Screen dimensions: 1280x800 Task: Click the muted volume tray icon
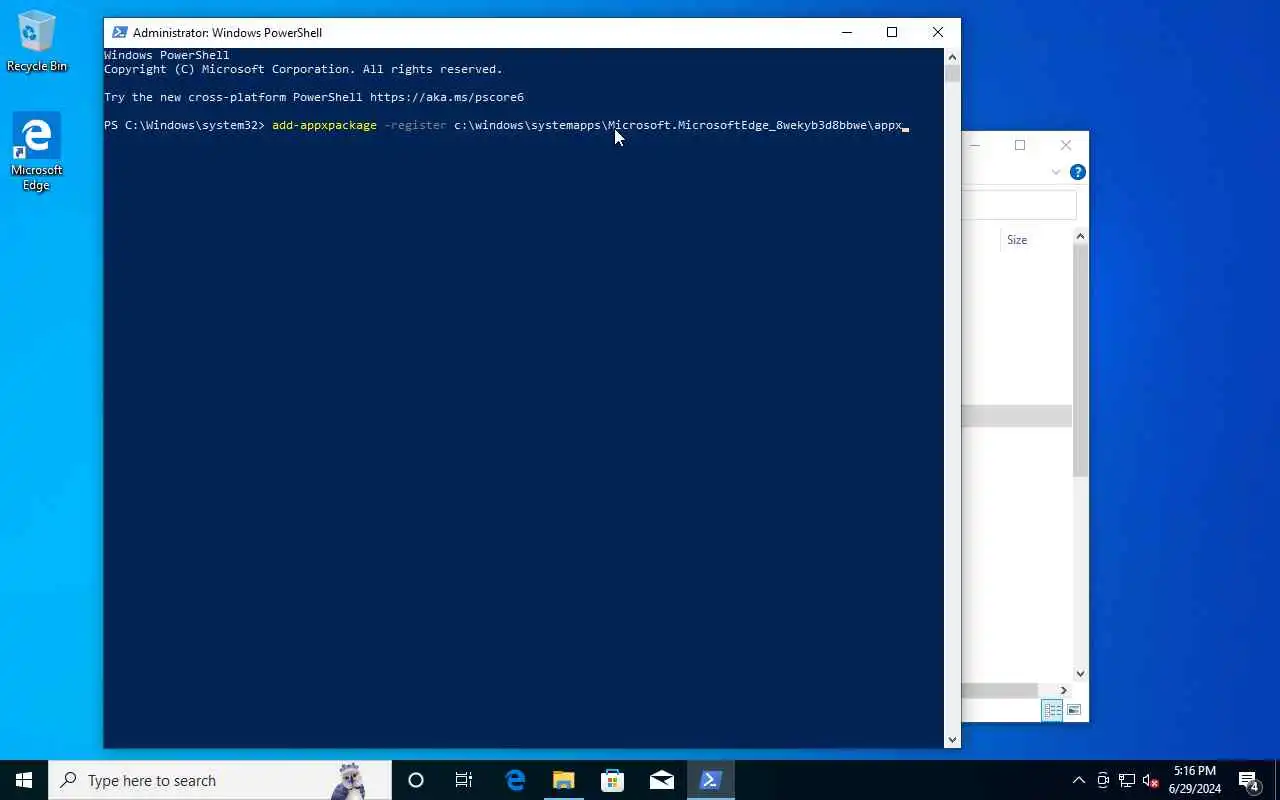pos(1151,780)
